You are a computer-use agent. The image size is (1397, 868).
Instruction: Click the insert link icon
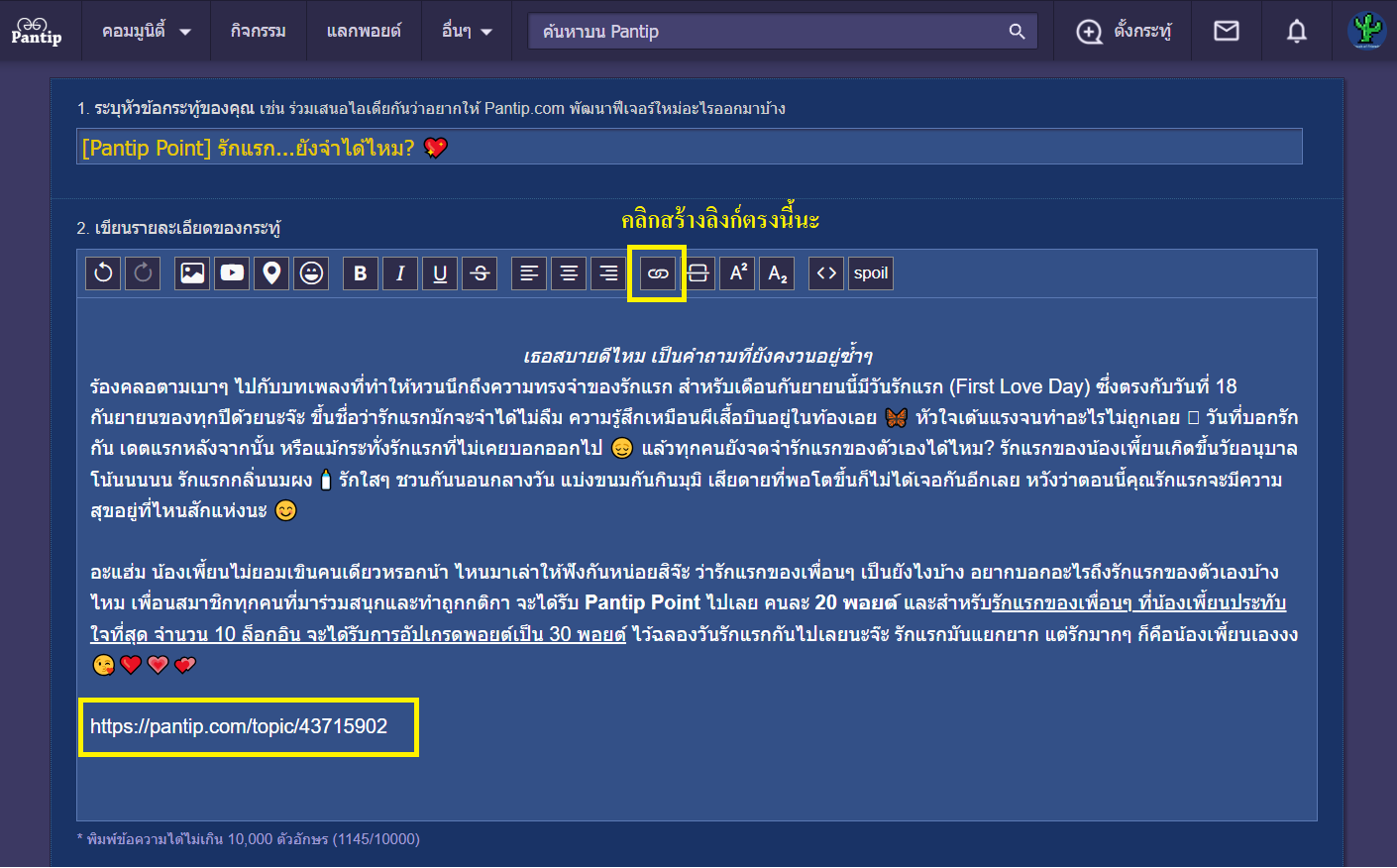[658, 273]
